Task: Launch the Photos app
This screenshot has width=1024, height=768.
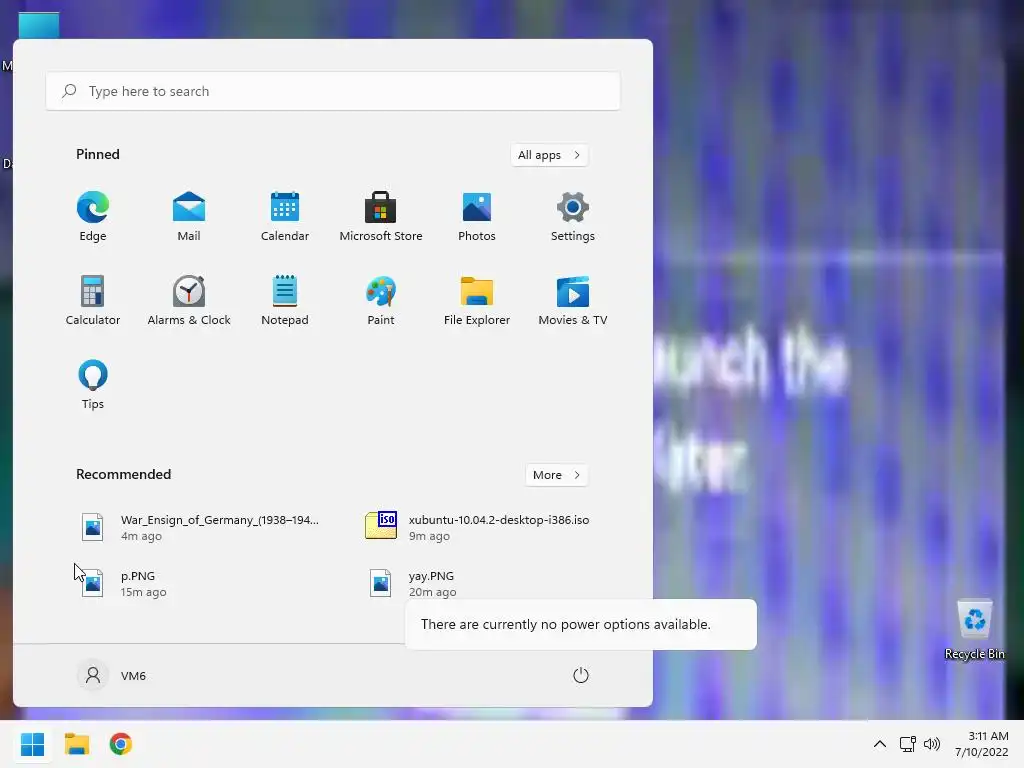Action: coord(477,216)
